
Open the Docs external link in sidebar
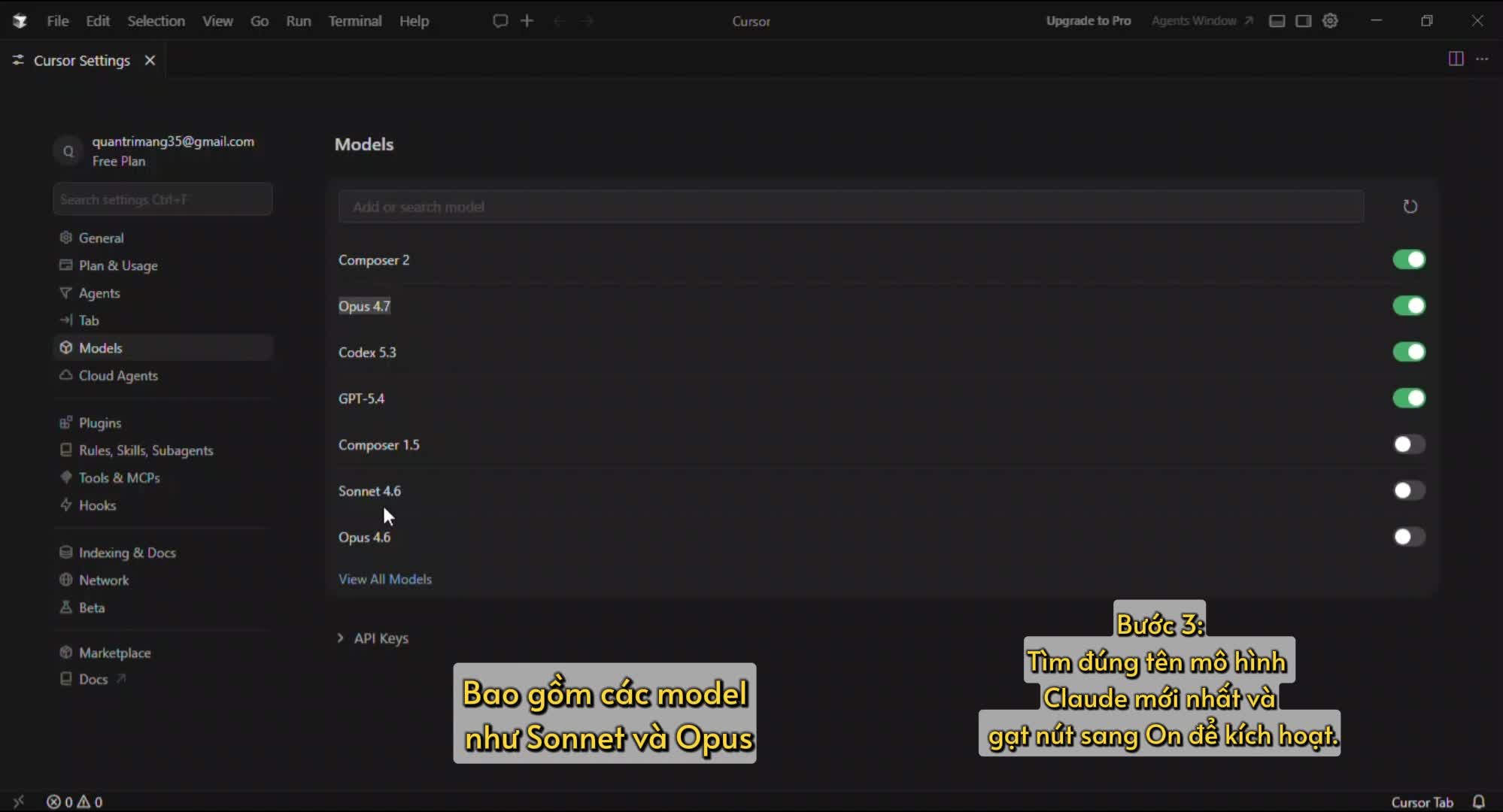tap(93, 679)
